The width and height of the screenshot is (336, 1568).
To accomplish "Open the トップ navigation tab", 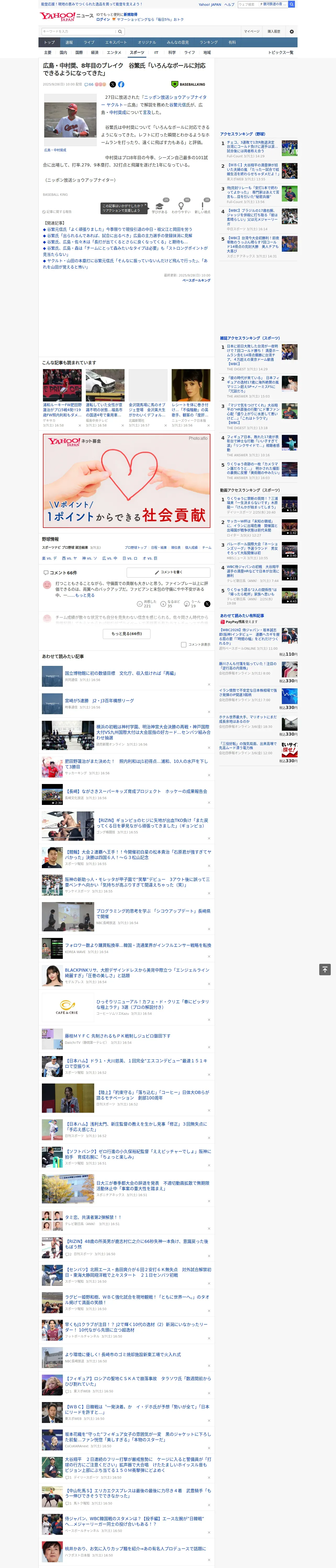I will [49, 43].
